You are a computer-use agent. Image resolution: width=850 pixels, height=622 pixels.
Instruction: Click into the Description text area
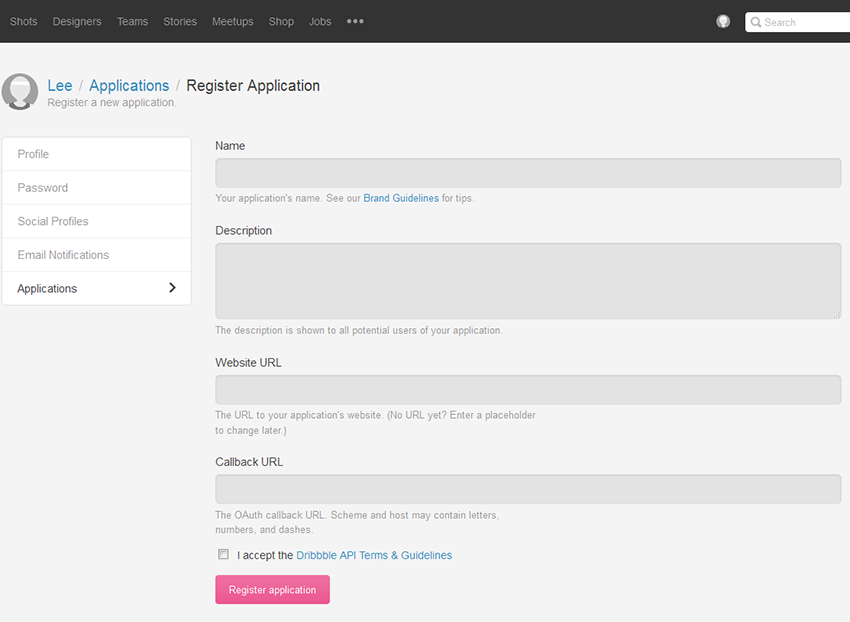click(528, 281)
